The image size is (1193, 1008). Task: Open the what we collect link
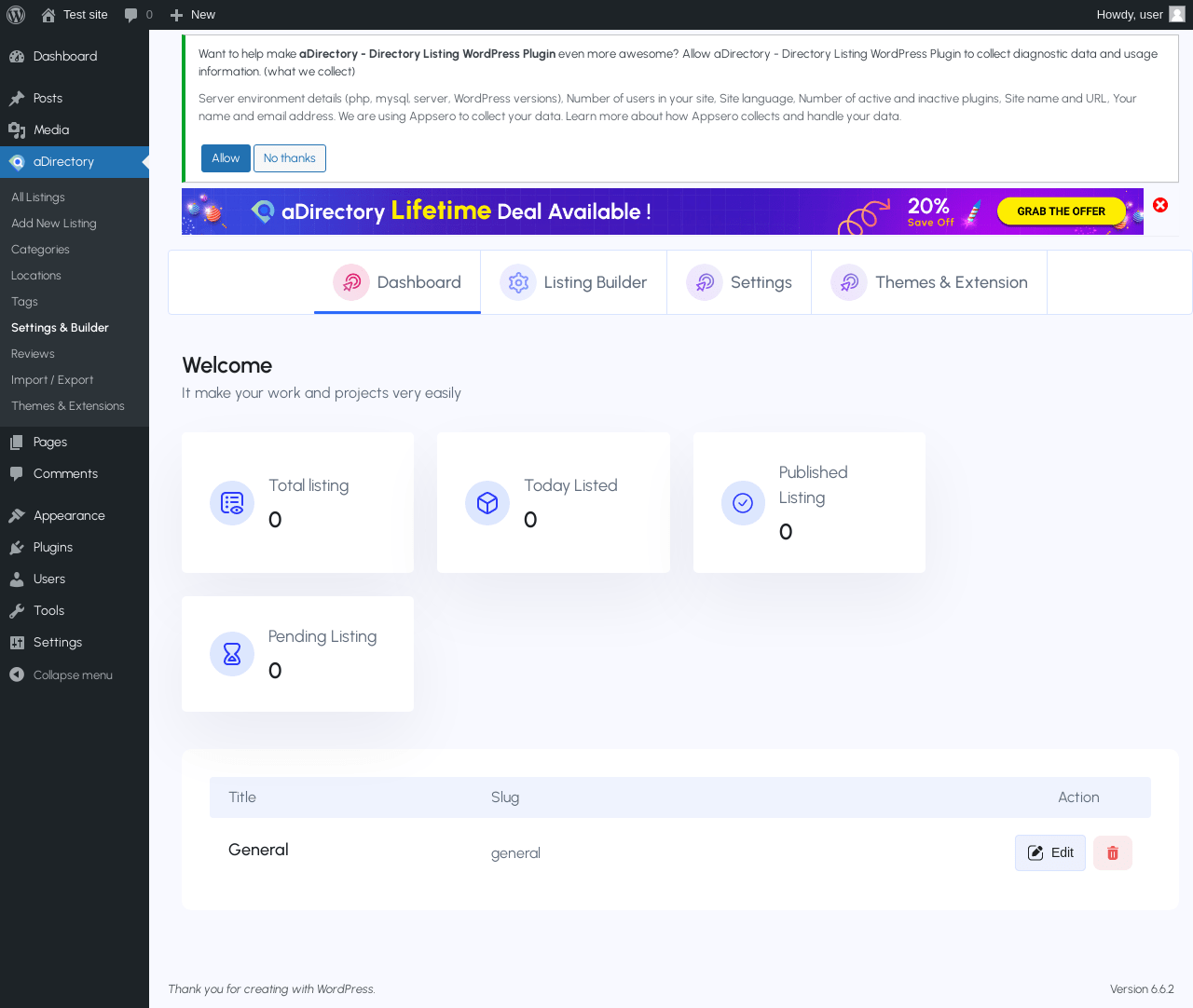[309, 72]
